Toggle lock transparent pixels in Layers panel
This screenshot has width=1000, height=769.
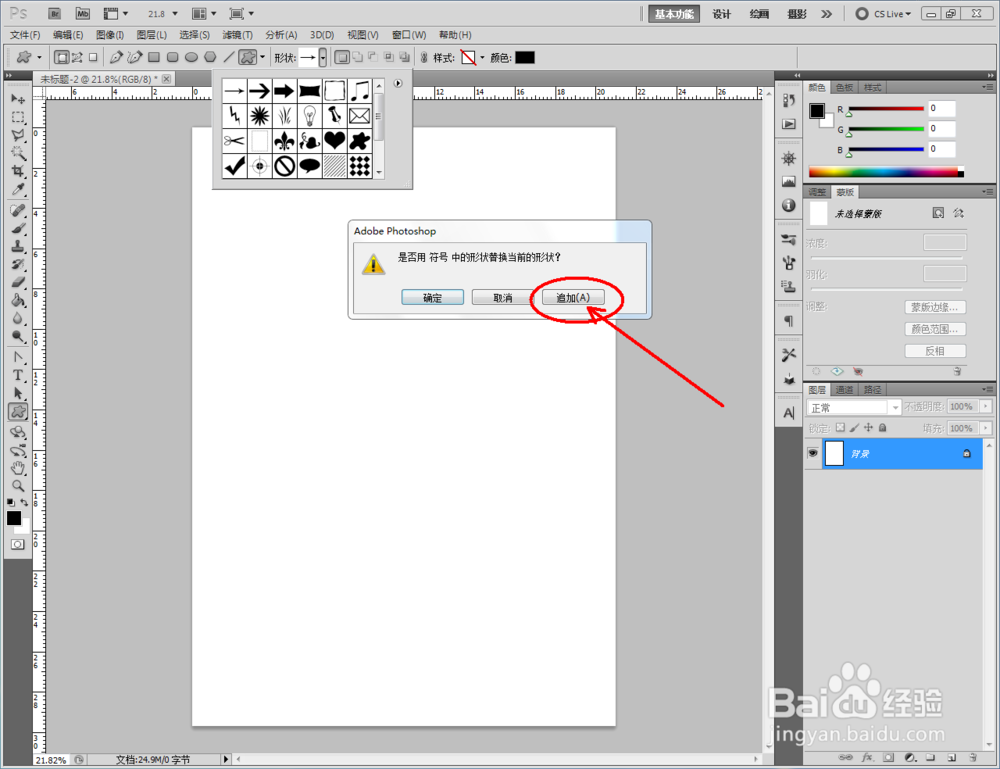(841, 428)
